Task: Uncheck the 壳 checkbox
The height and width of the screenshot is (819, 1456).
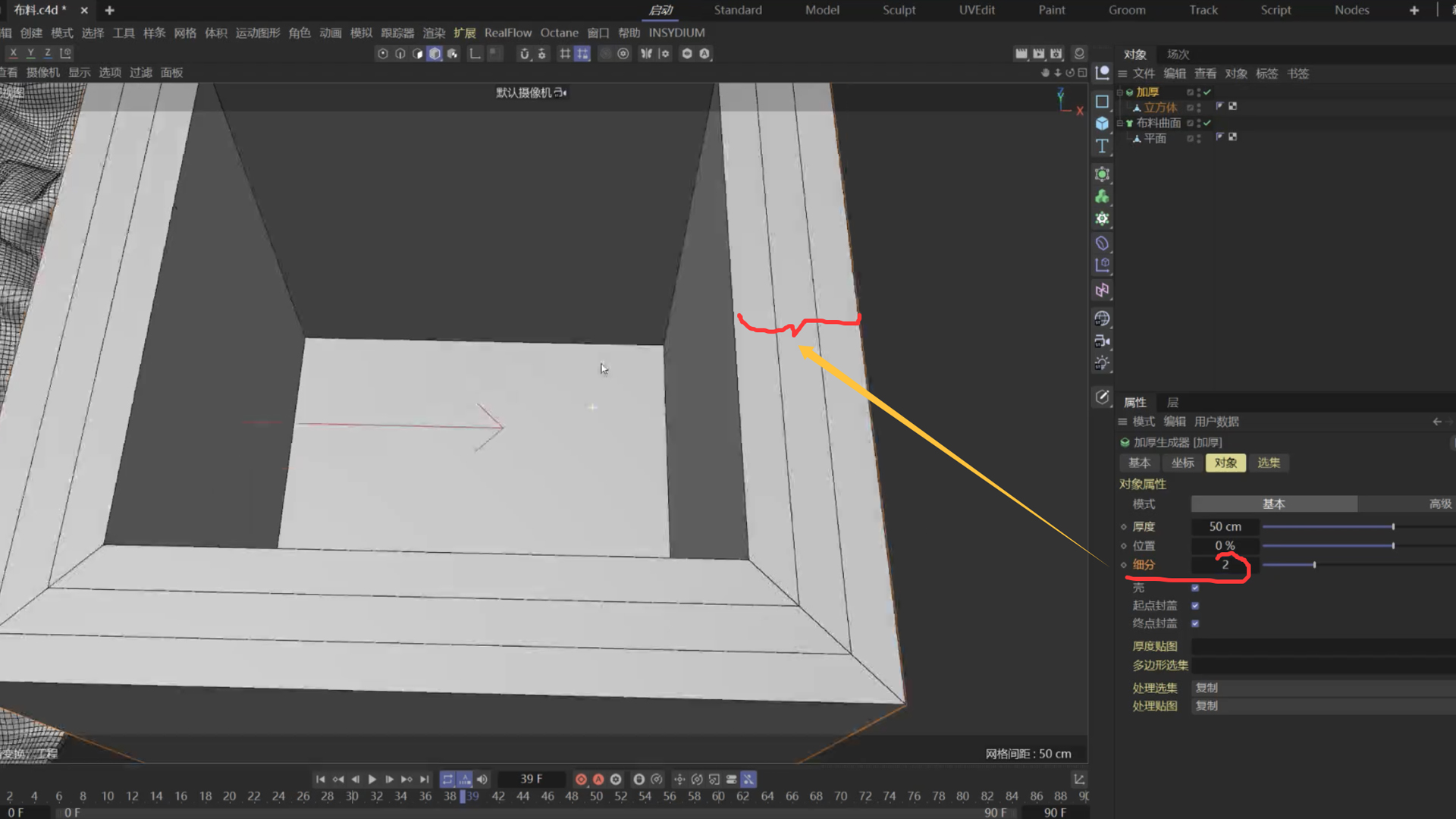Action: [1195, 588]
